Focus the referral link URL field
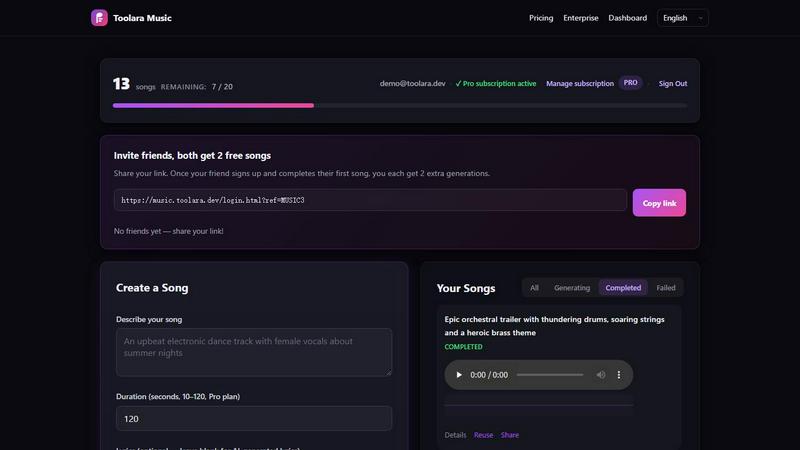Screen dimensions: 800x450 [x=370, y=200]
